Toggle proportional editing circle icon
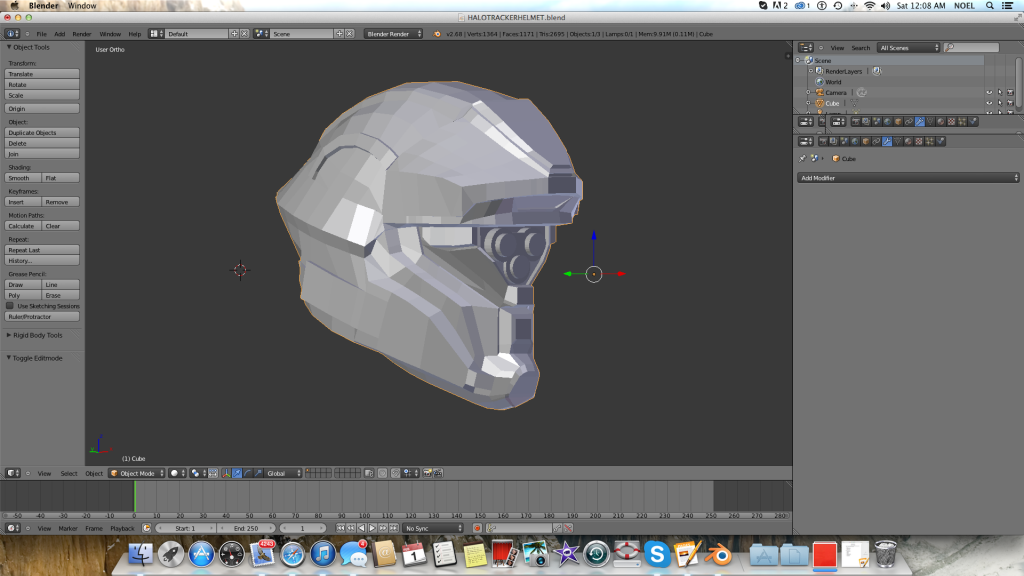1024x576 pixels. pos(382,473)
